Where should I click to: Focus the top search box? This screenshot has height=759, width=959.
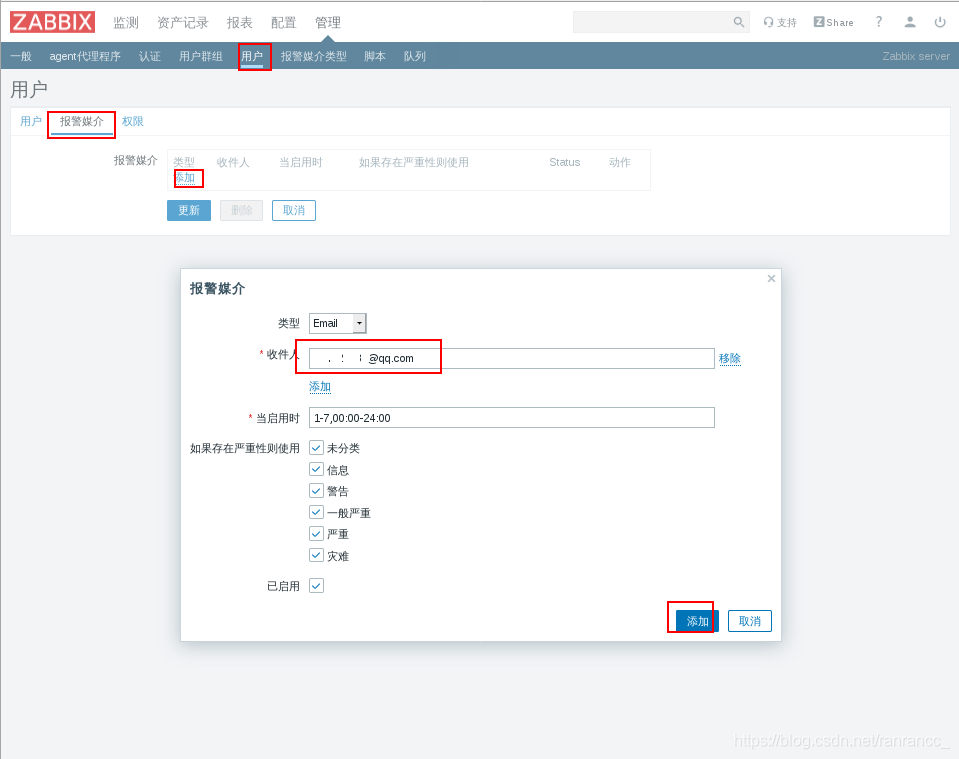tap(661, 22)
